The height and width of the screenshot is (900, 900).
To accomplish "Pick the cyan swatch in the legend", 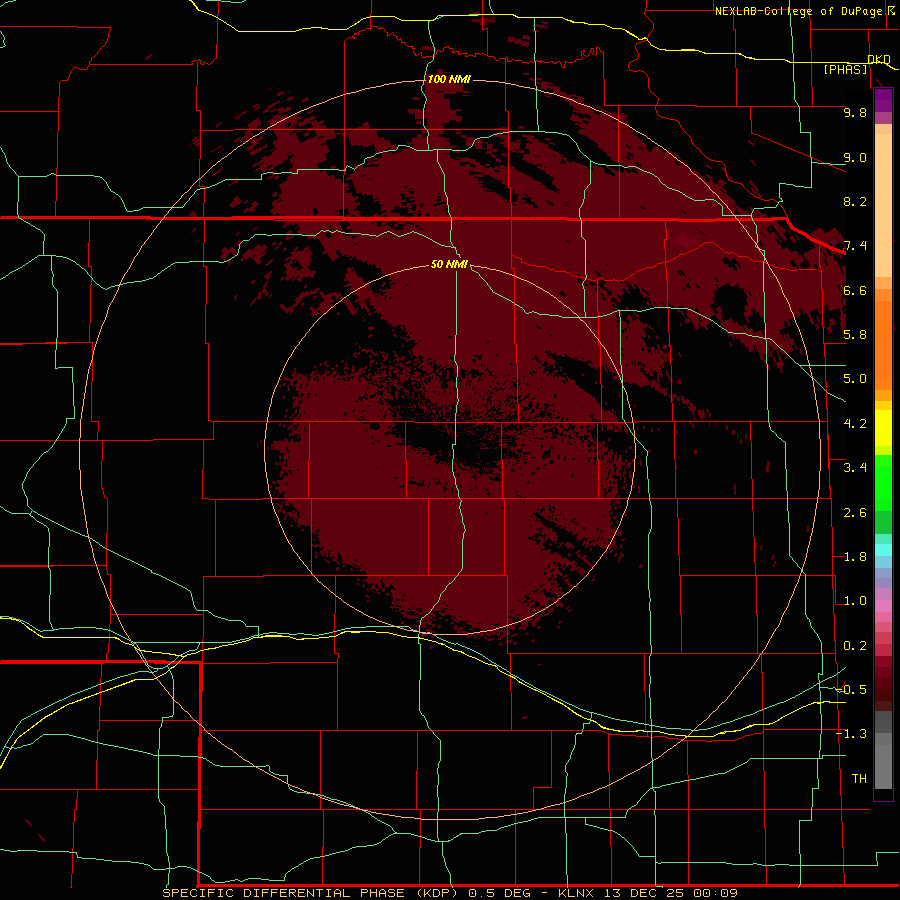I will [883, 550].
